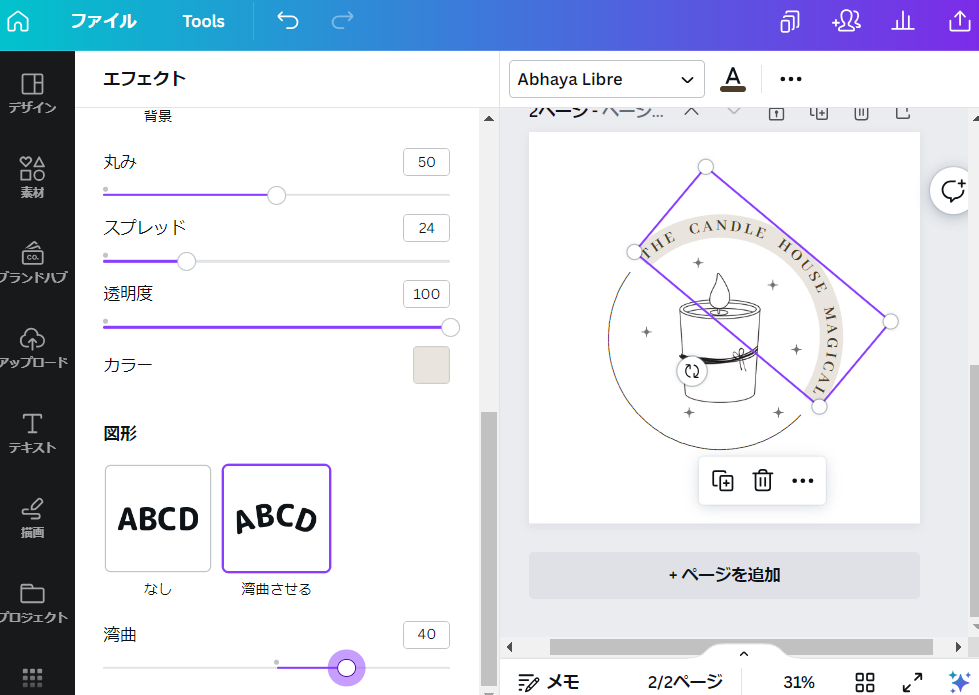Click the page toolbar lock-page icon

(x=776, y=113)
